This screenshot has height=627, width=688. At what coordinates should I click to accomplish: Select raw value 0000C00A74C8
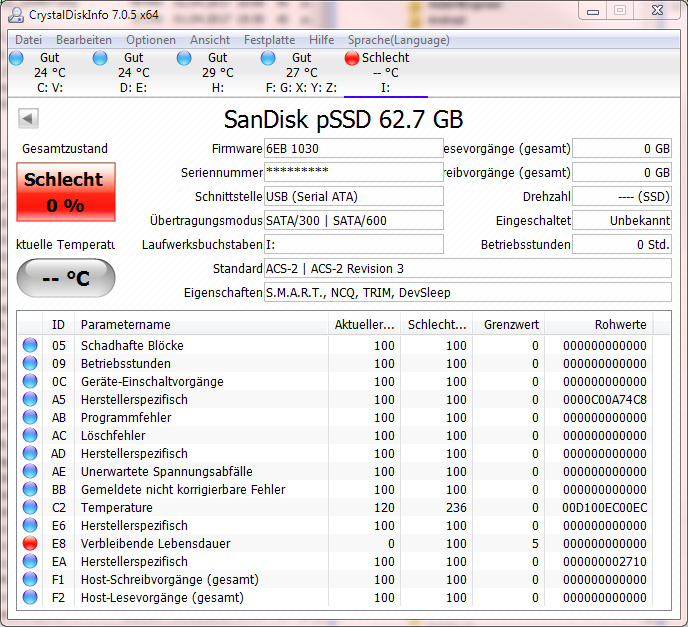tap(605, 400)
